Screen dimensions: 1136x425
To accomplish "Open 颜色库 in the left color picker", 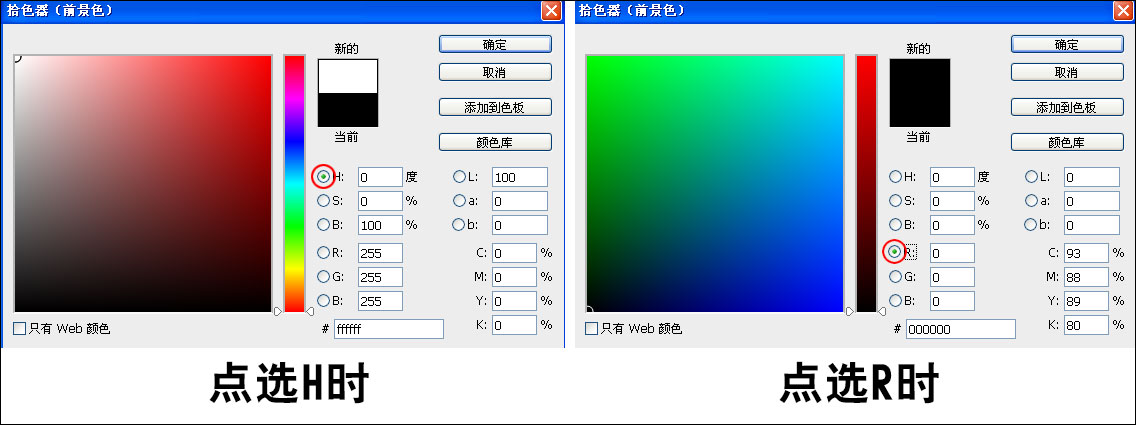I will (495, 143).
